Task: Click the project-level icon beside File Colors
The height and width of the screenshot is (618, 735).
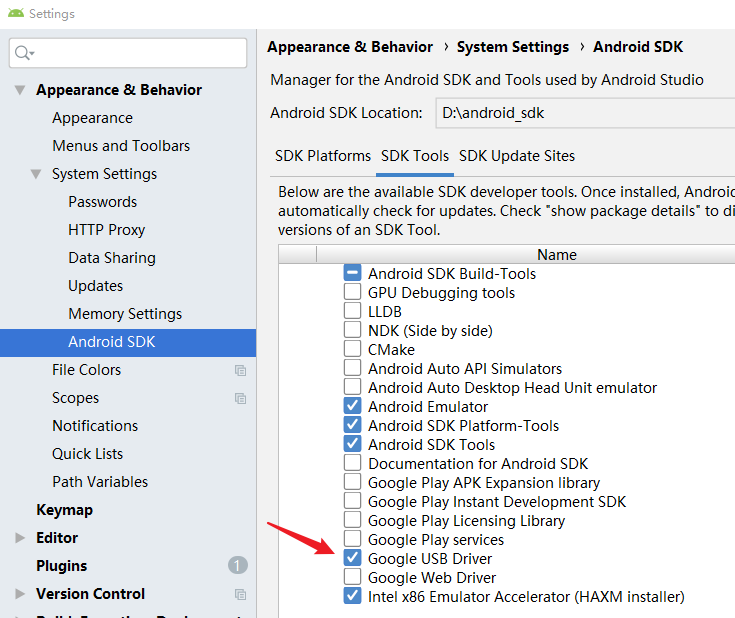Action: pyautogui.click(x=240, y=370)
